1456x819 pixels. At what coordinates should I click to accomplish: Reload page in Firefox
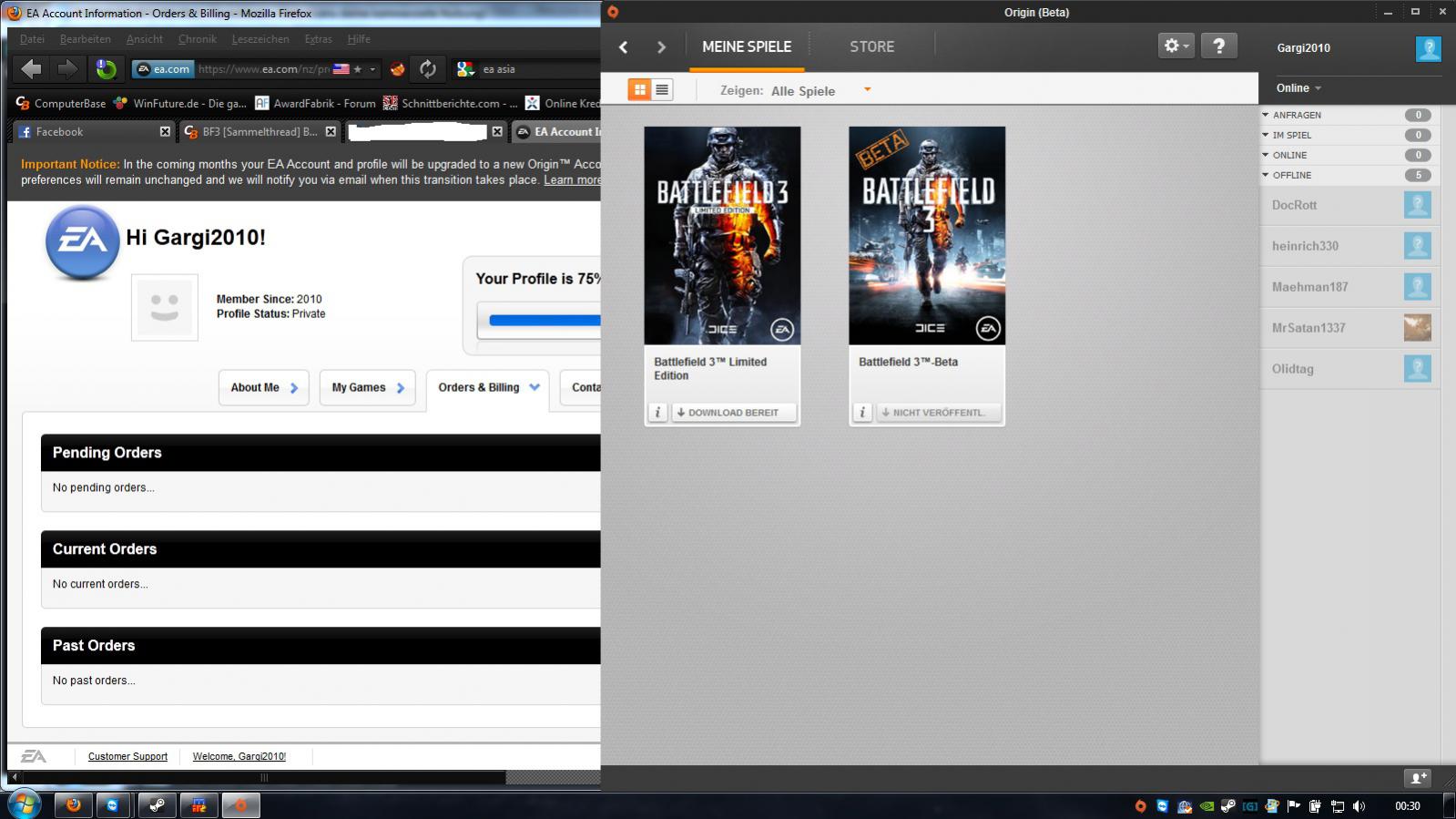(x=427, y=68)
